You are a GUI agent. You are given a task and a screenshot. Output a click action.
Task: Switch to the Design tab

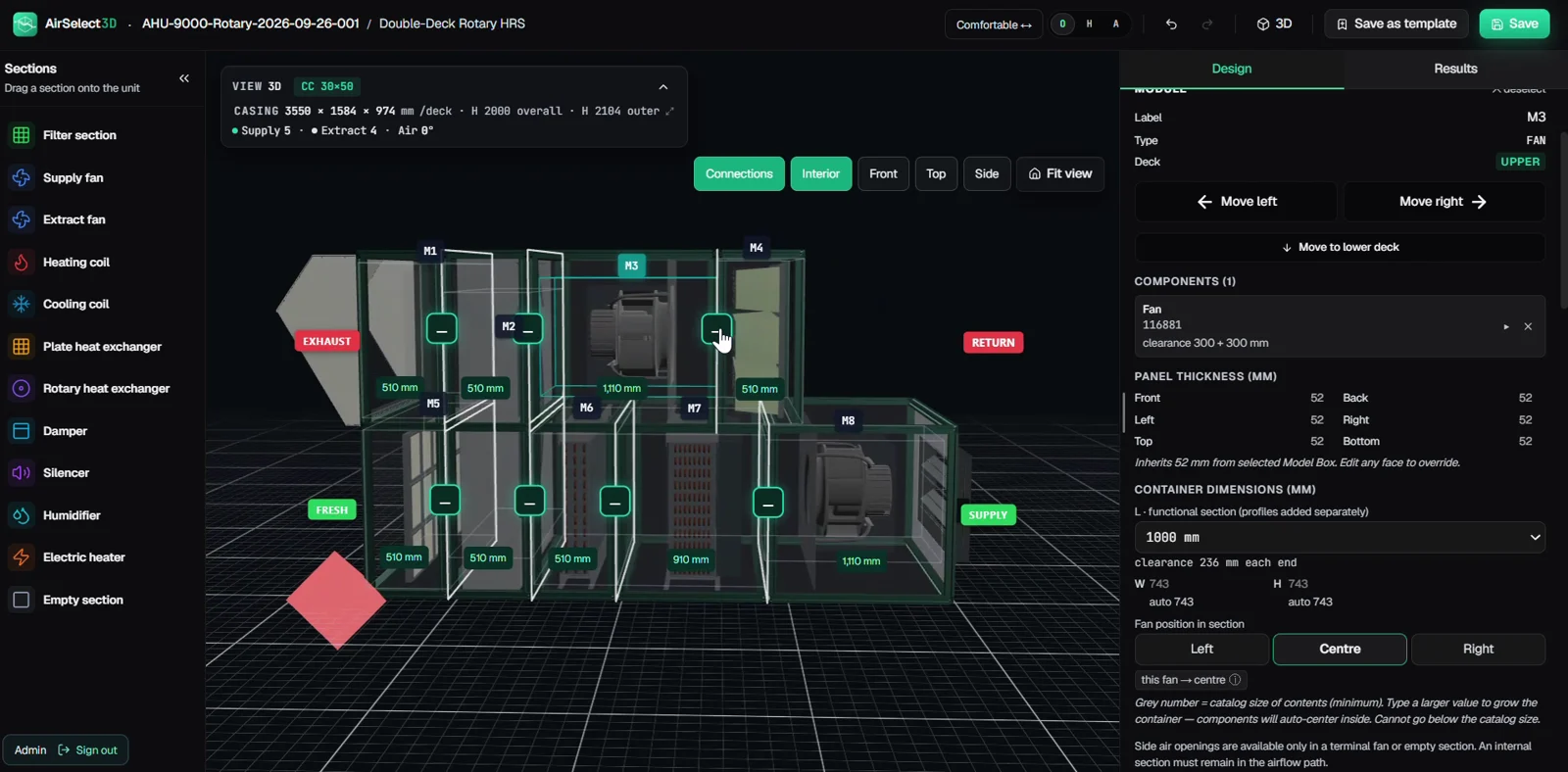click(1232, 69)
